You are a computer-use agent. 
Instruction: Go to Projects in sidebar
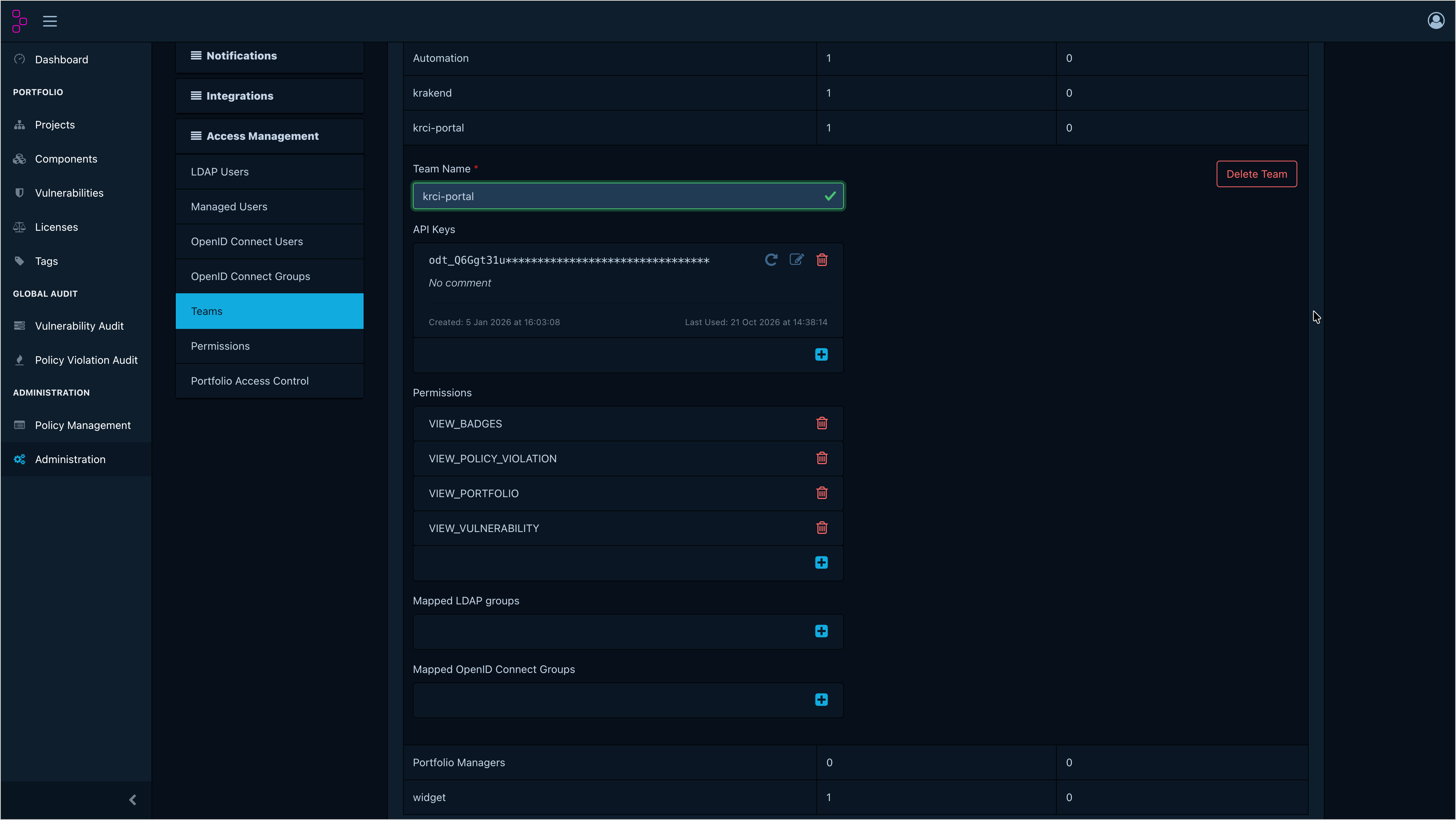pos(76,124)
